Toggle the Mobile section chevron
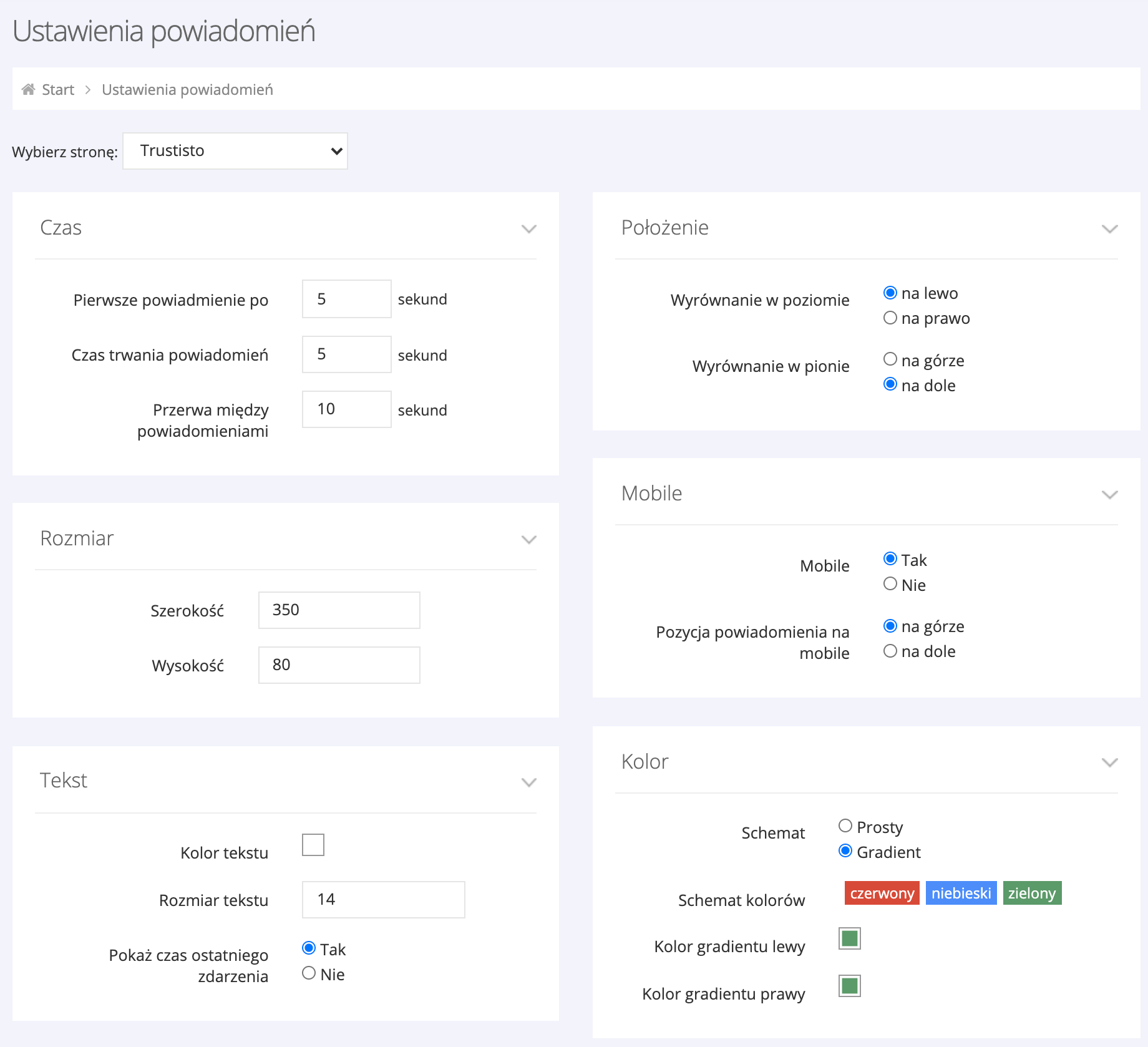This screenshot has height=1047, width=1148. click(1109, 495)
